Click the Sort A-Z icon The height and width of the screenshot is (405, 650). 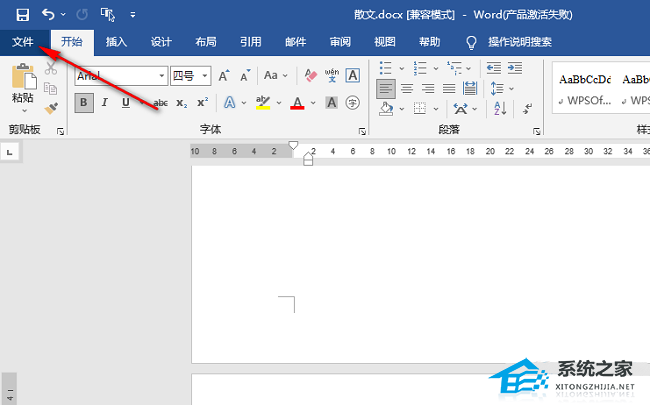click(500, 109)
